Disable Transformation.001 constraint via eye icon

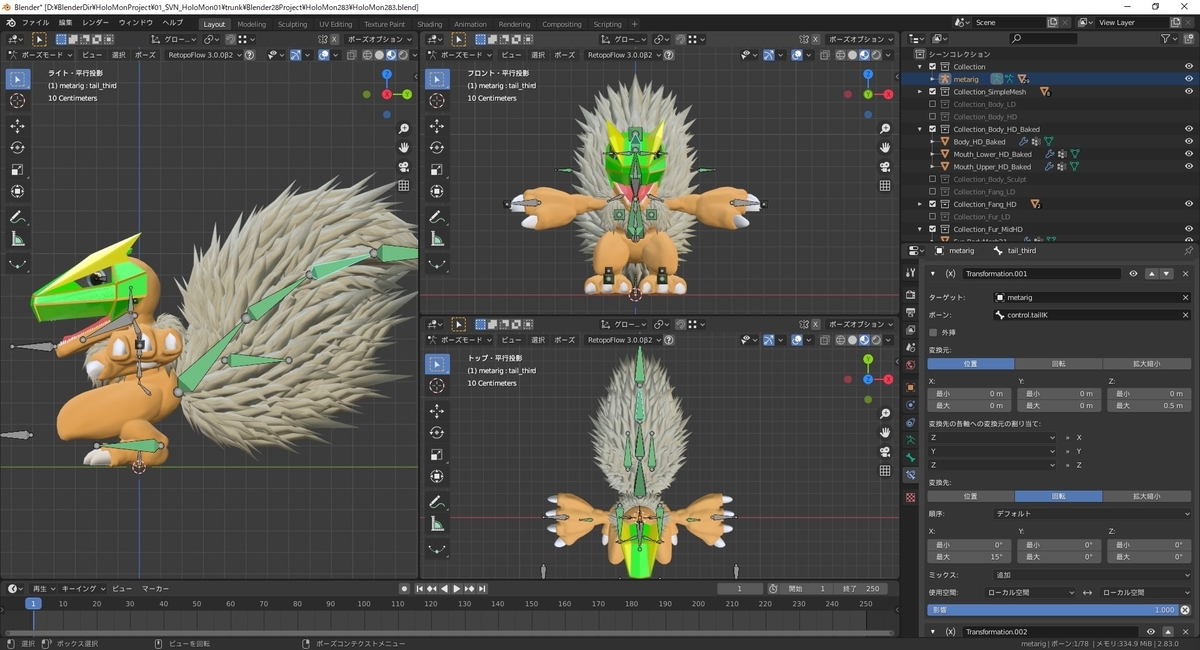click(x=1133, y=273)
